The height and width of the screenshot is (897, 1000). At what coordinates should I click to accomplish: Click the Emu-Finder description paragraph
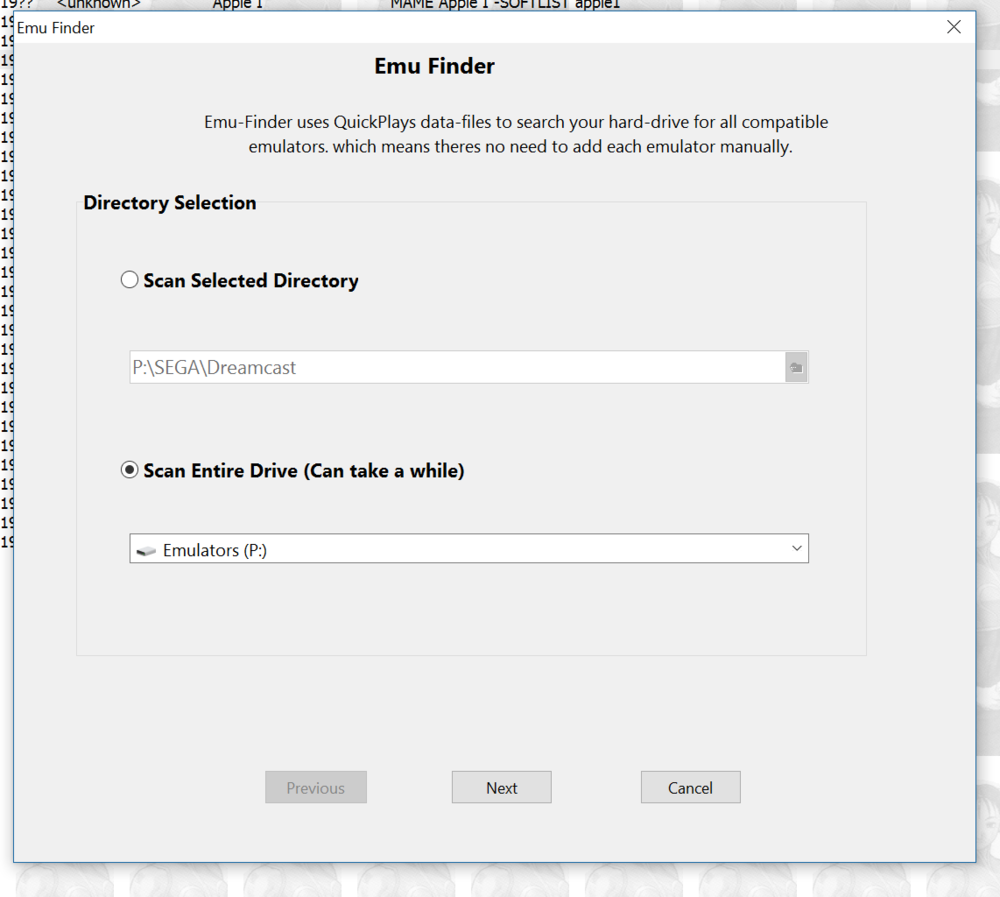tap(516, 135)
